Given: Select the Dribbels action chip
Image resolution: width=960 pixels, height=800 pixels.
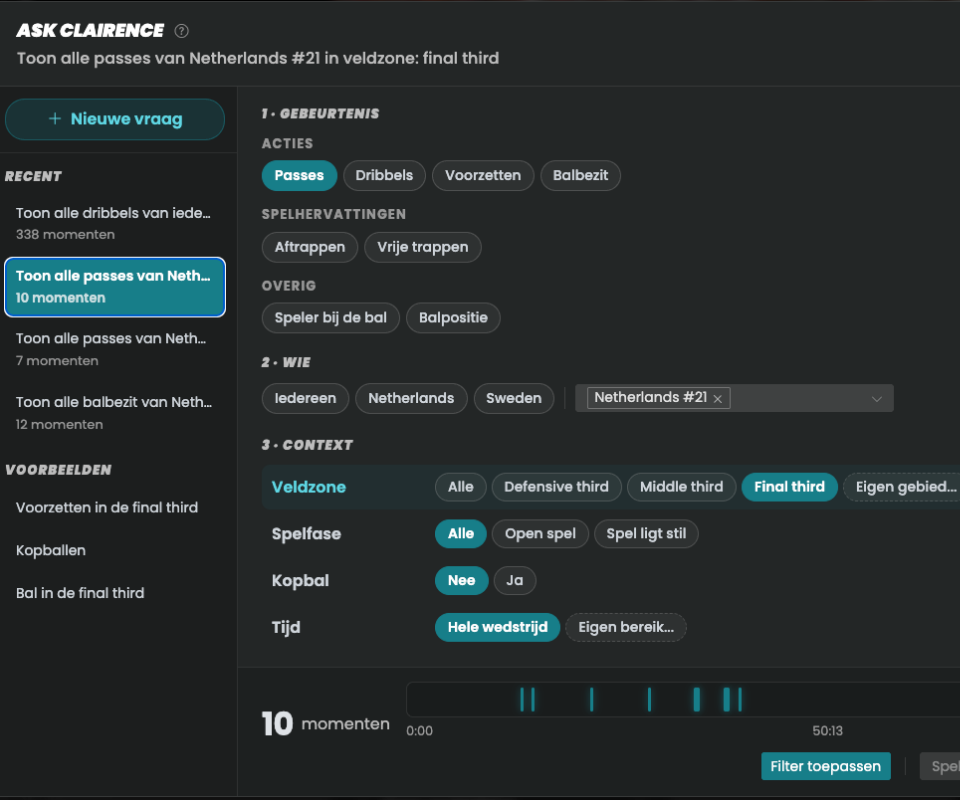Looking at the screenshot, I should pyautogui.click(x=384, y=176).
